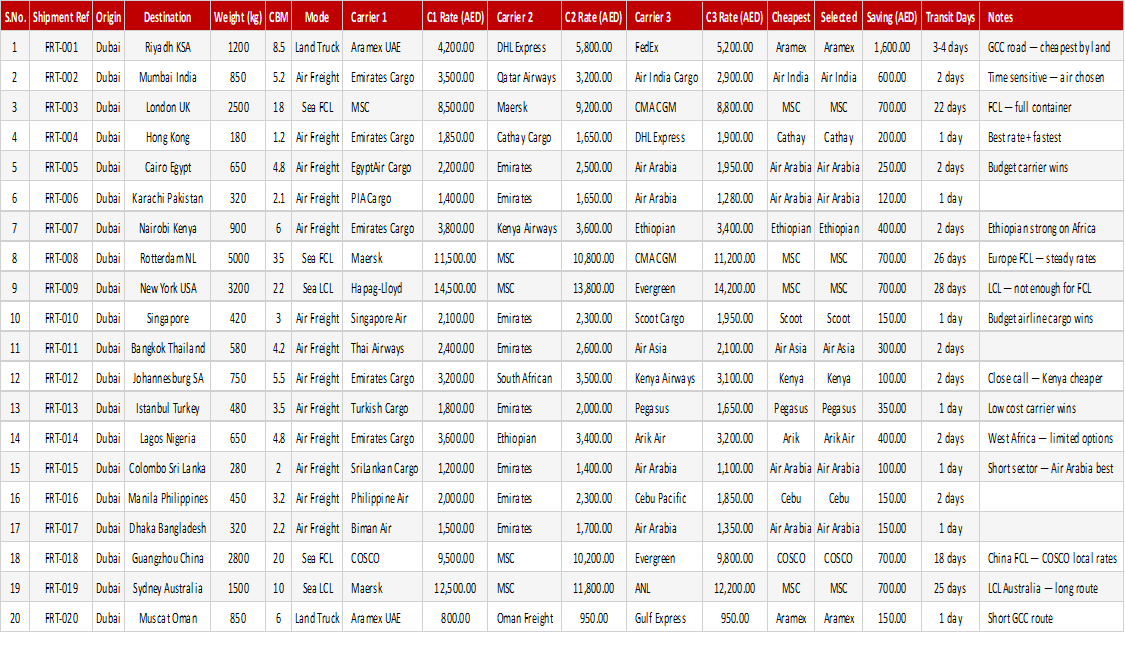Select Singapore Air carrier cell

click(382, 319)
